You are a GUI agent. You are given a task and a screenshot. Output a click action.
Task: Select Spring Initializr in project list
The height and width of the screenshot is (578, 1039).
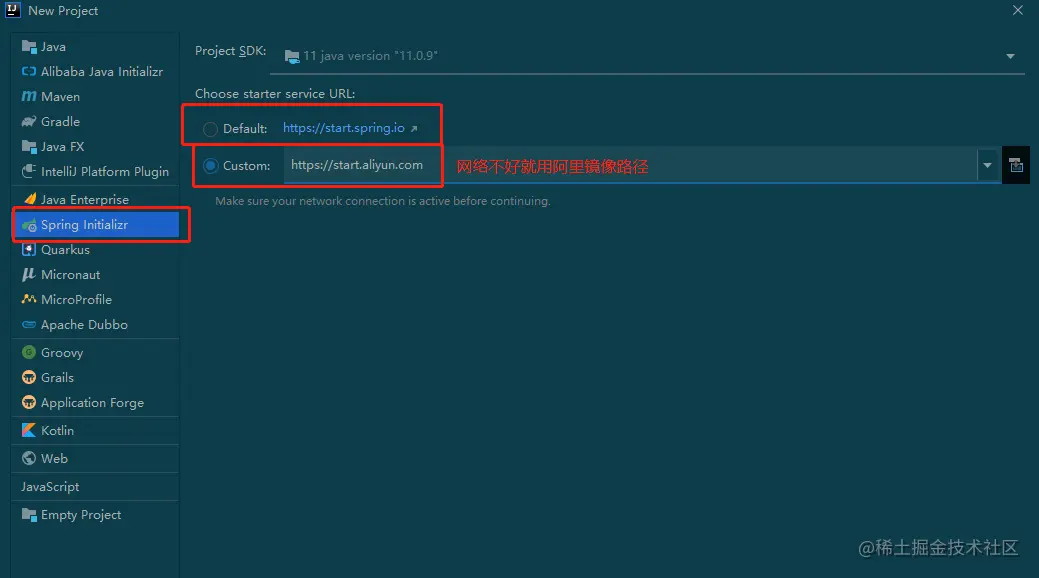pyautogui.click(x=95, y=225)
